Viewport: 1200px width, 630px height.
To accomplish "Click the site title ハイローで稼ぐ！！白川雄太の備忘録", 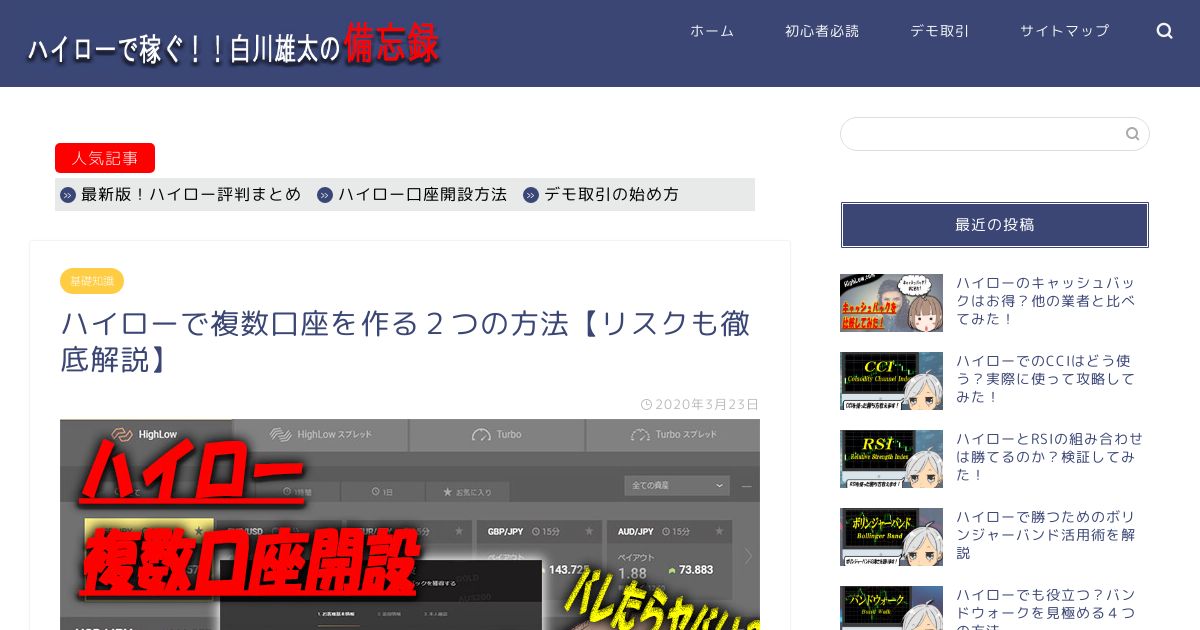I will [233, 45].
